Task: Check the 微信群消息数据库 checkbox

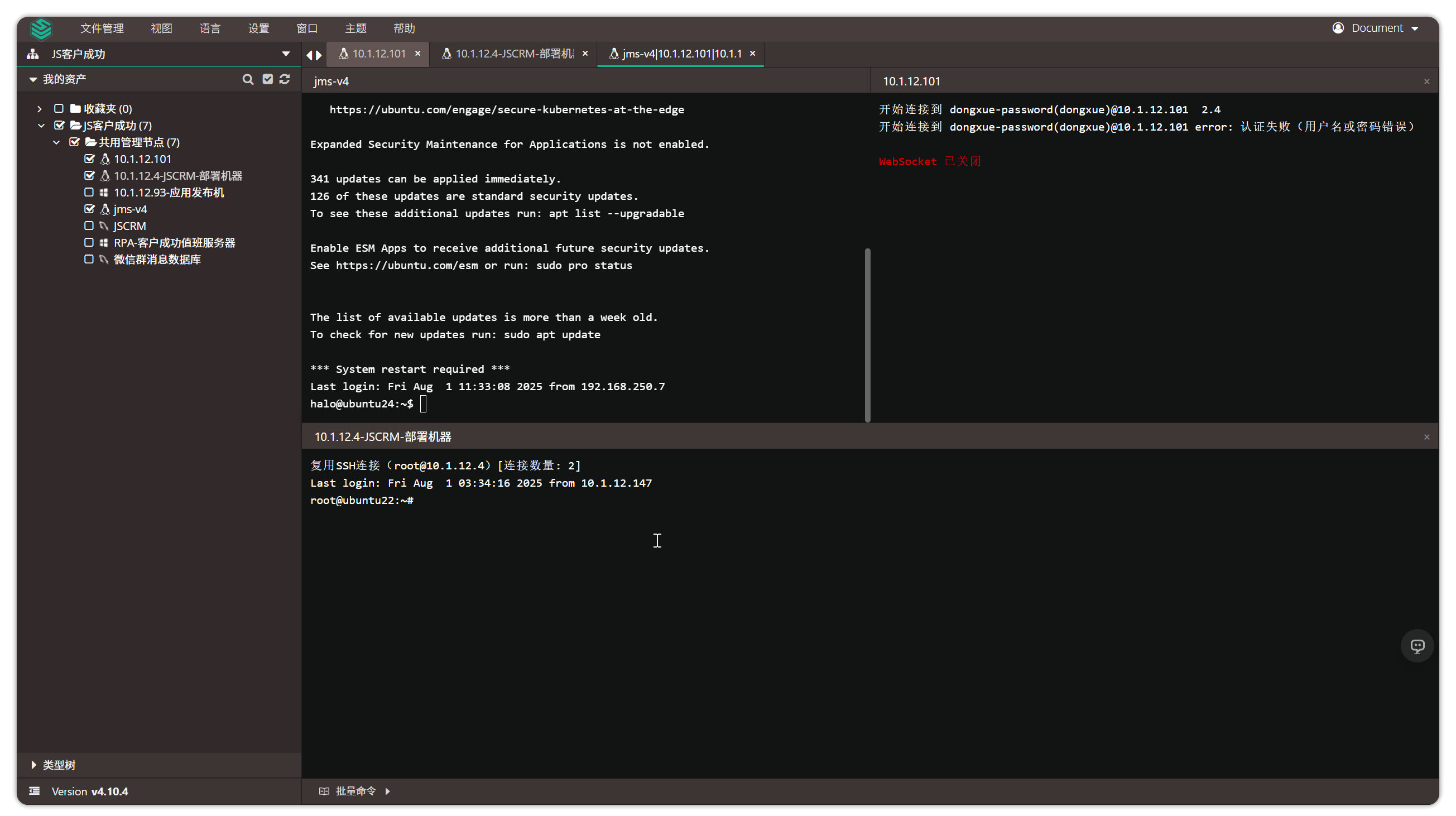Action: point(89,259)
